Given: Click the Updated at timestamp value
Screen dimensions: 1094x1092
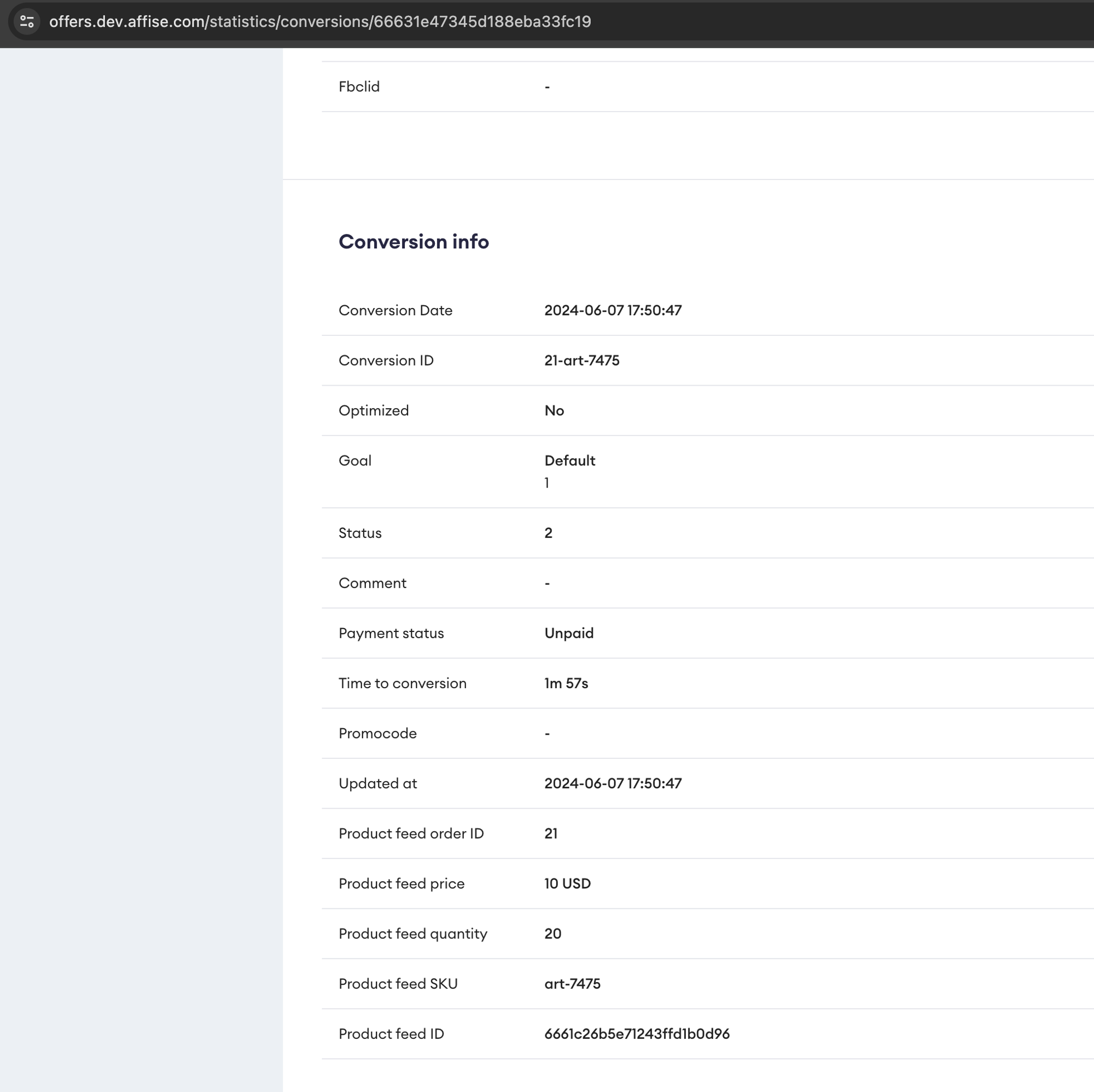Looking at the screenshot, I should (613, 783).
